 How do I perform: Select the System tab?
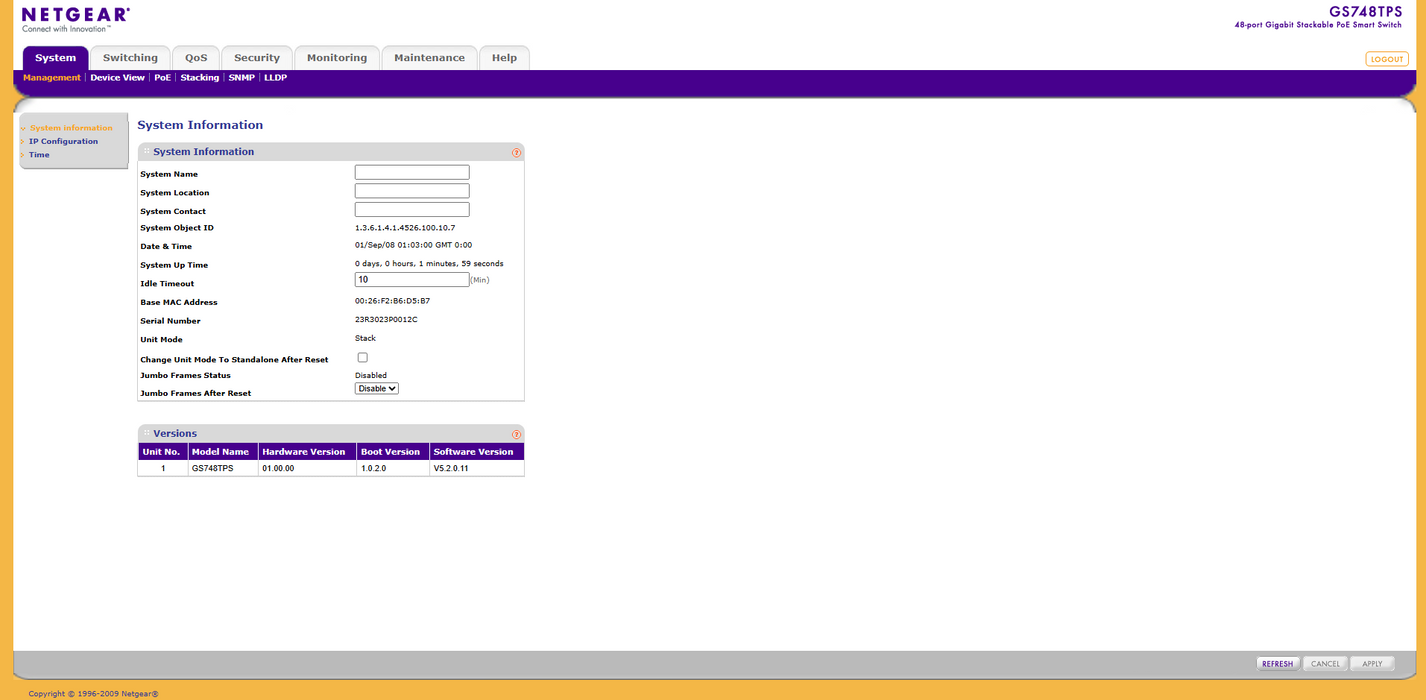tap(55, 58)
